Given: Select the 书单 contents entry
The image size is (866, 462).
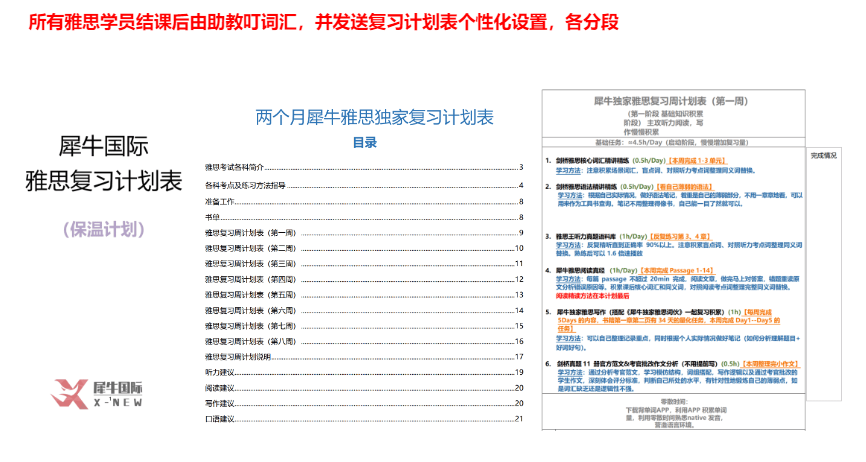Looking at the screenshot, I should point(212,217).
